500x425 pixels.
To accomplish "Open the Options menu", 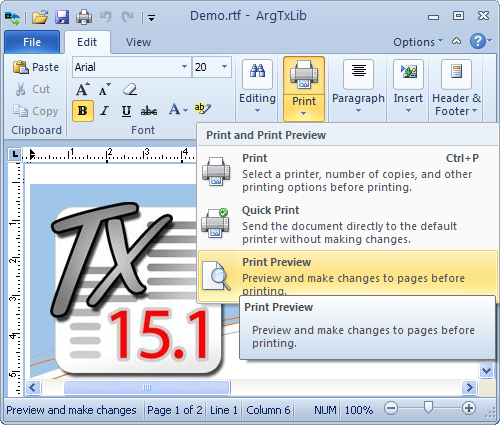I will tap(418, 42).
